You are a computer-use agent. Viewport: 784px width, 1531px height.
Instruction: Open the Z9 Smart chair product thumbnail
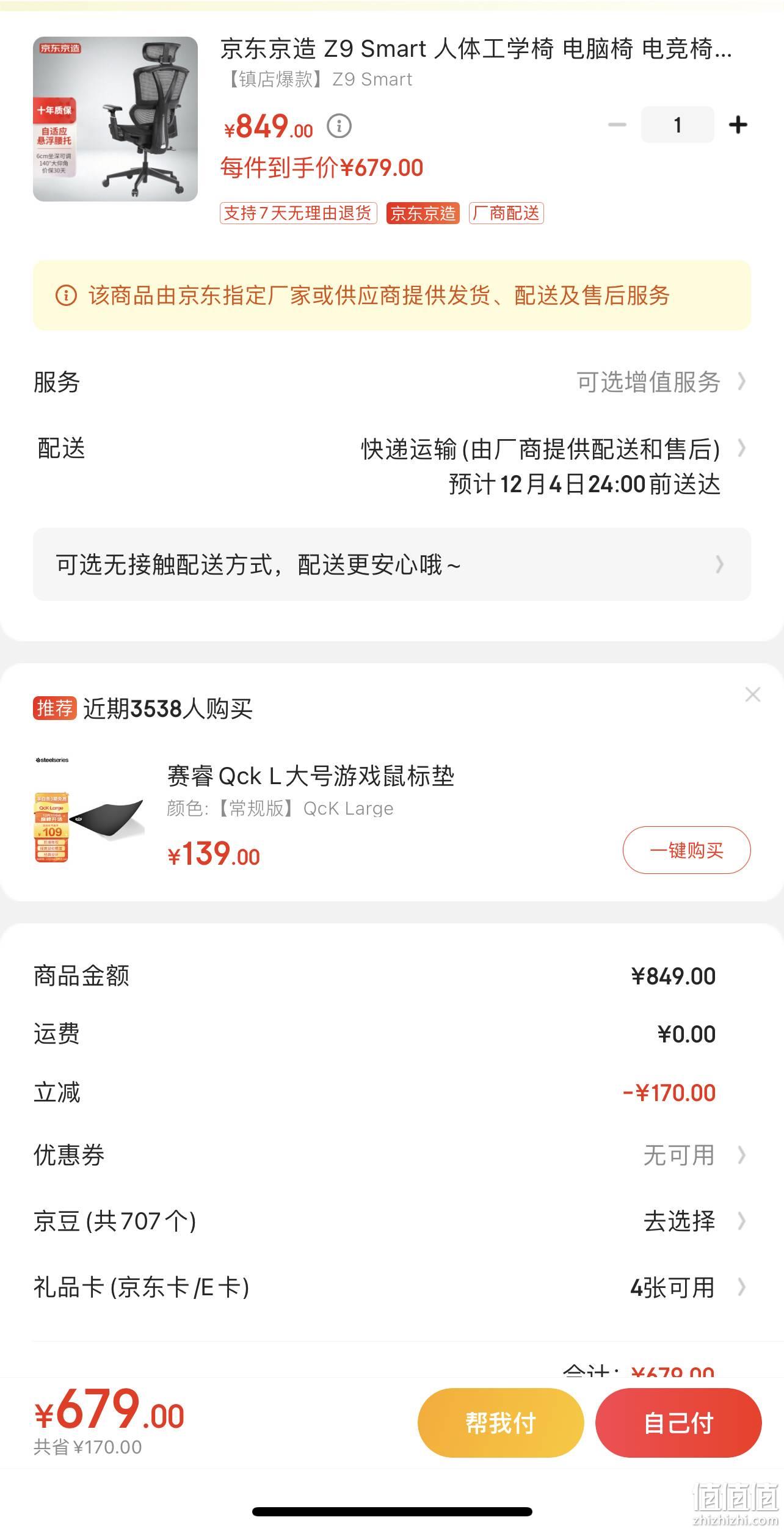[115, 119]
